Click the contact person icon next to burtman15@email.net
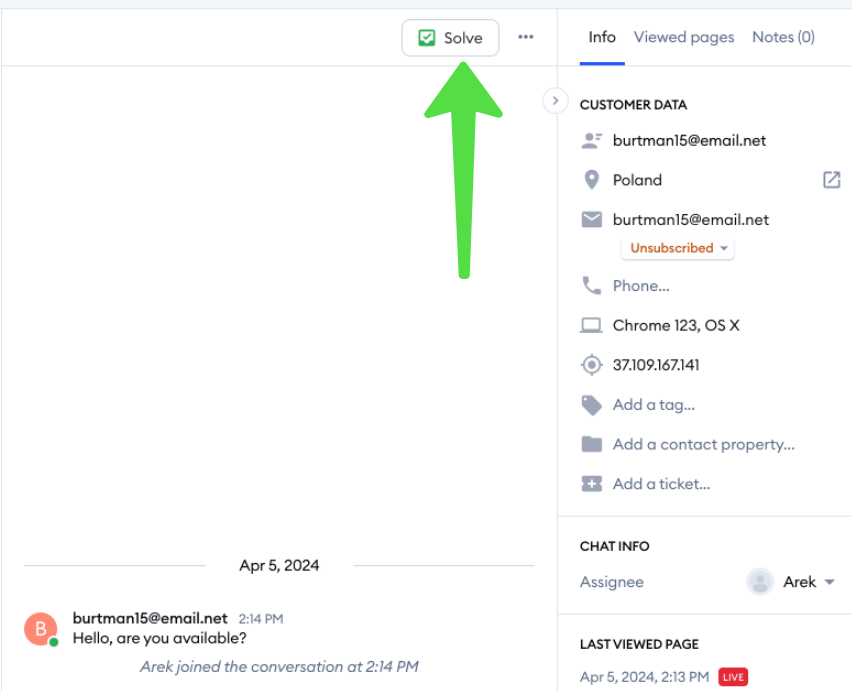This screenshot has height=691, width=852. coord(591,140)
